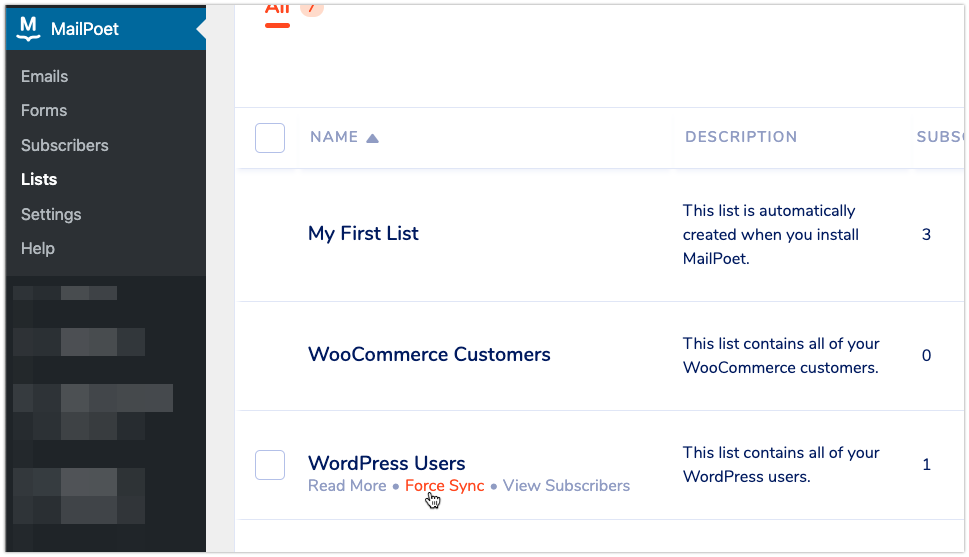Open Subscribers in the MailPoet sidebar
The image size is (969, 557).
pos(64,145)
